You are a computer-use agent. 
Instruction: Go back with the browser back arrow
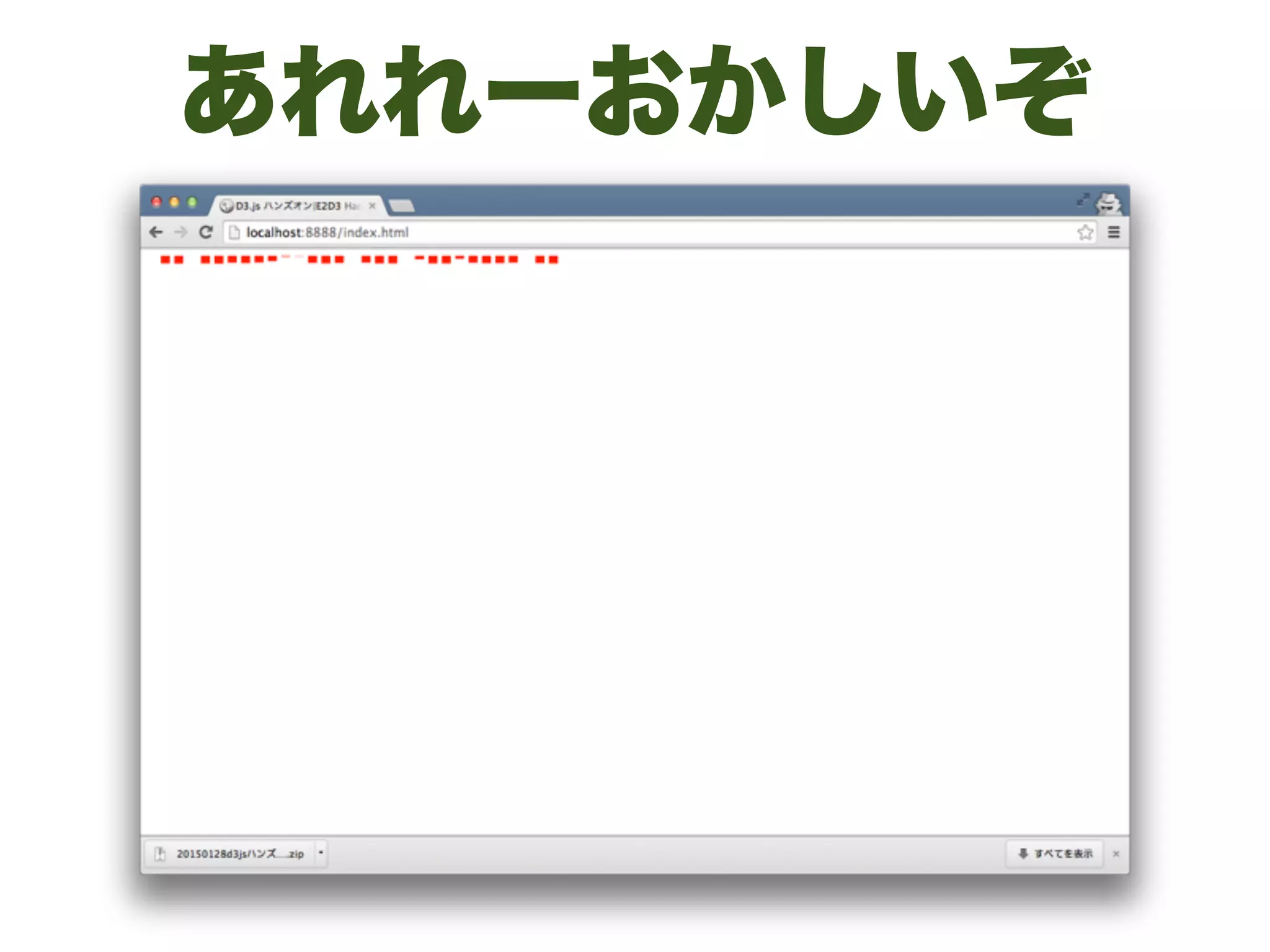point(156,232)
